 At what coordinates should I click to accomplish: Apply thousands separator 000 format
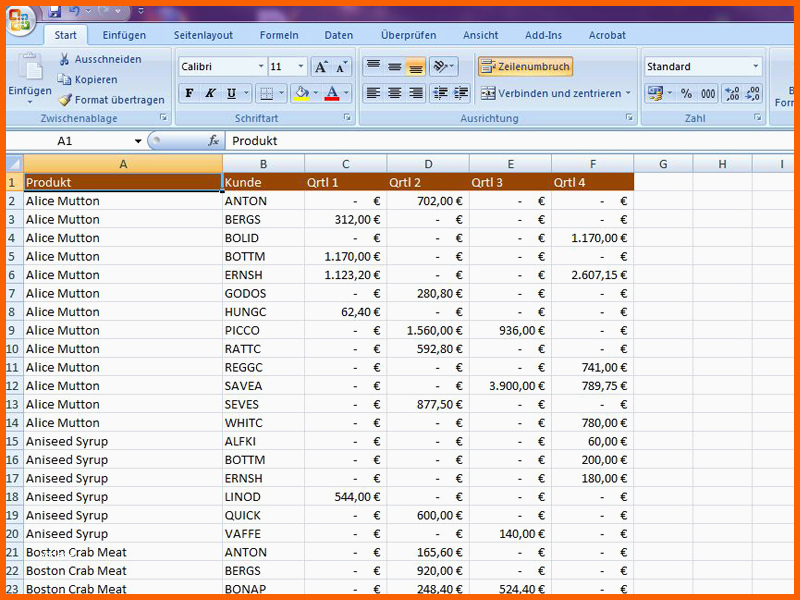tap(708, 94)
